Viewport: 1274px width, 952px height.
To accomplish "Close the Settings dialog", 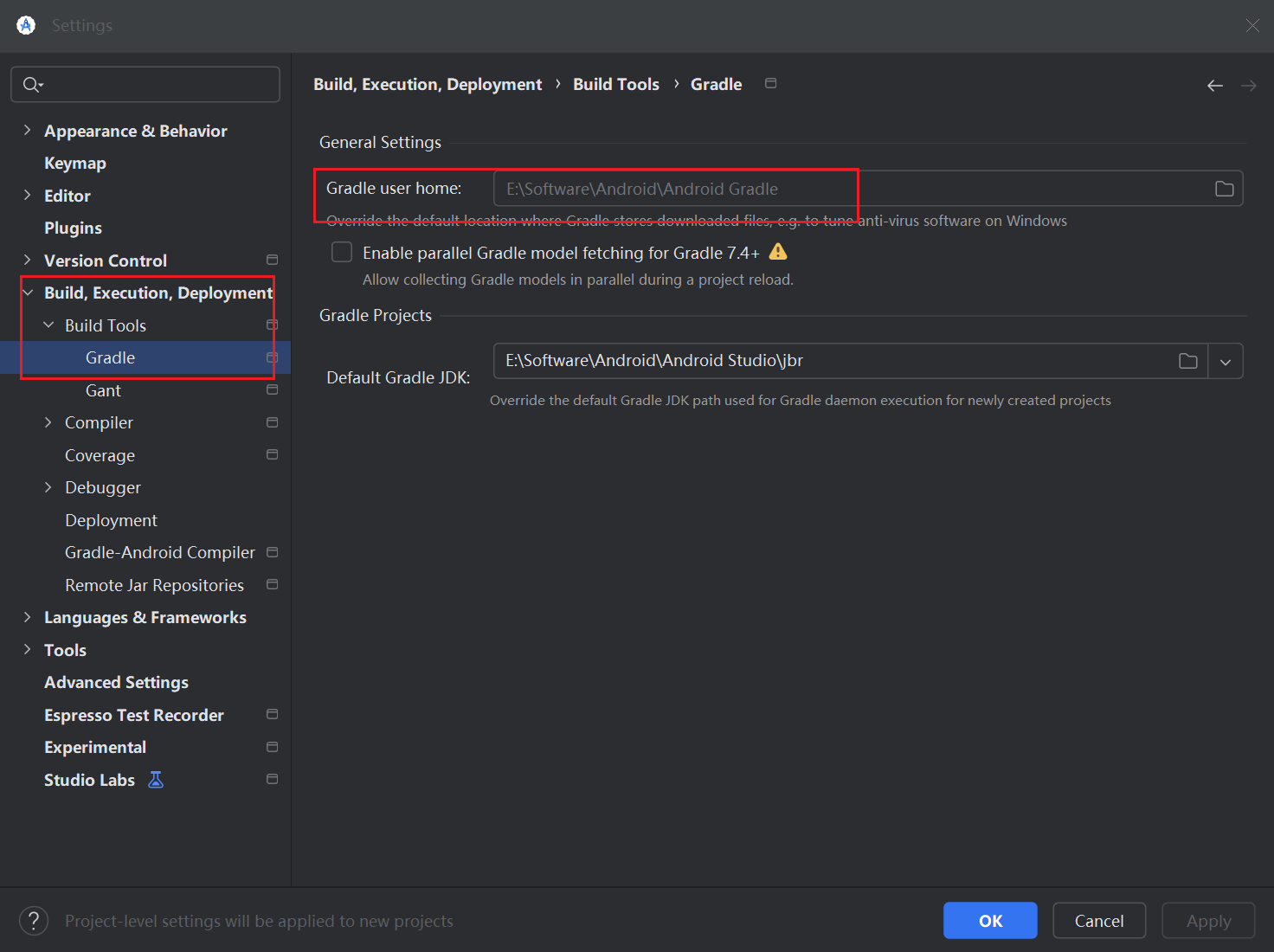I will pos(1252,25).
